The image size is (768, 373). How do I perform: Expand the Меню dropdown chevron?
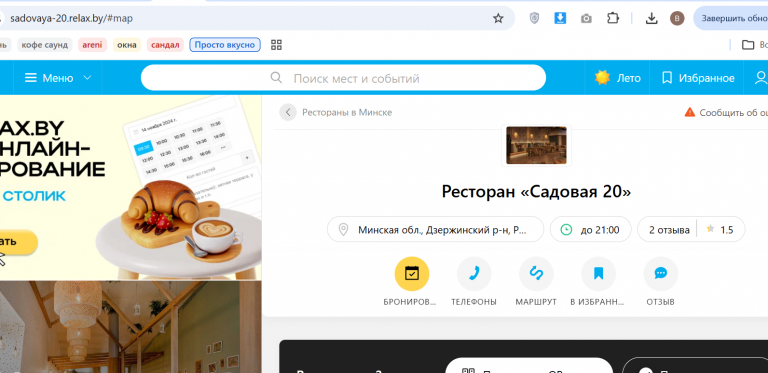87,78
